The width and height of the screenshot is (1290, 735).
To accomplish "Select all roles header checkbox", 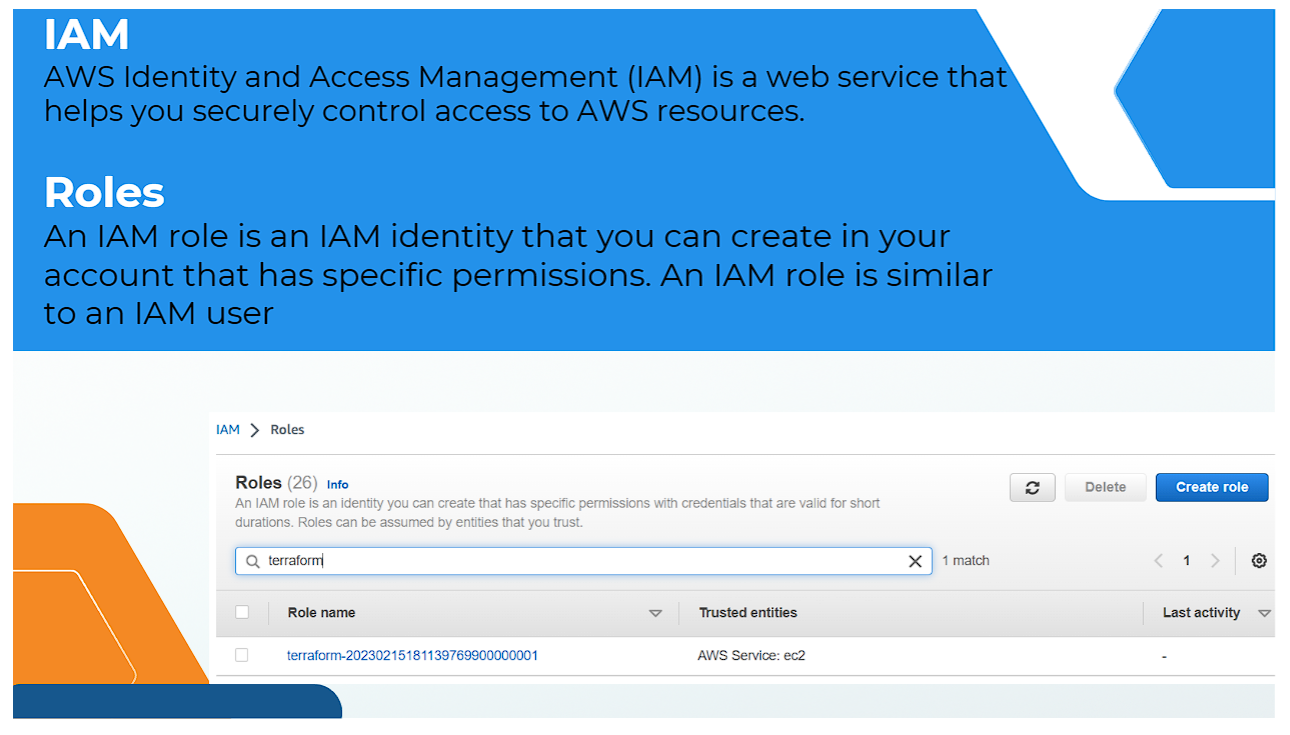I will (x=242, y=612).
